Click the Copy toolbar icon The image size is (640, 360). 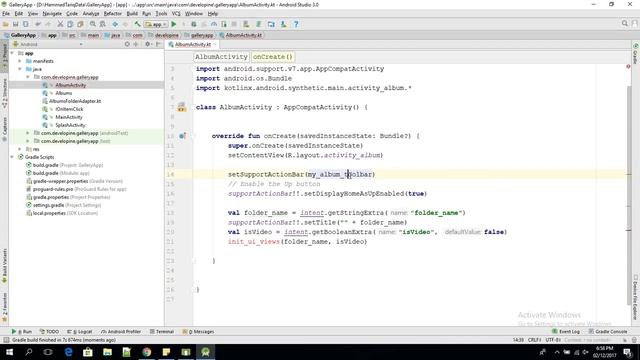click(70, 24)
